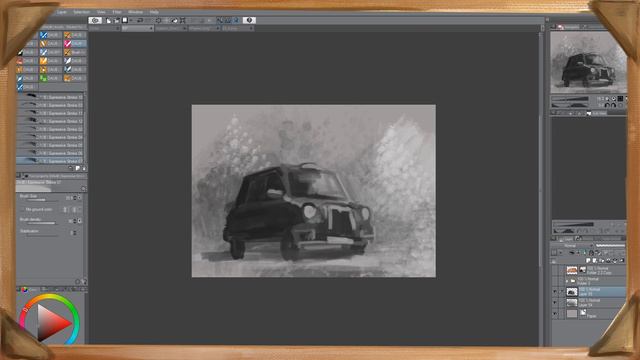The image size is (640, 360).
Task: Click the Navigator preview thumbnail of the taxi
Action: coord(588,62)
